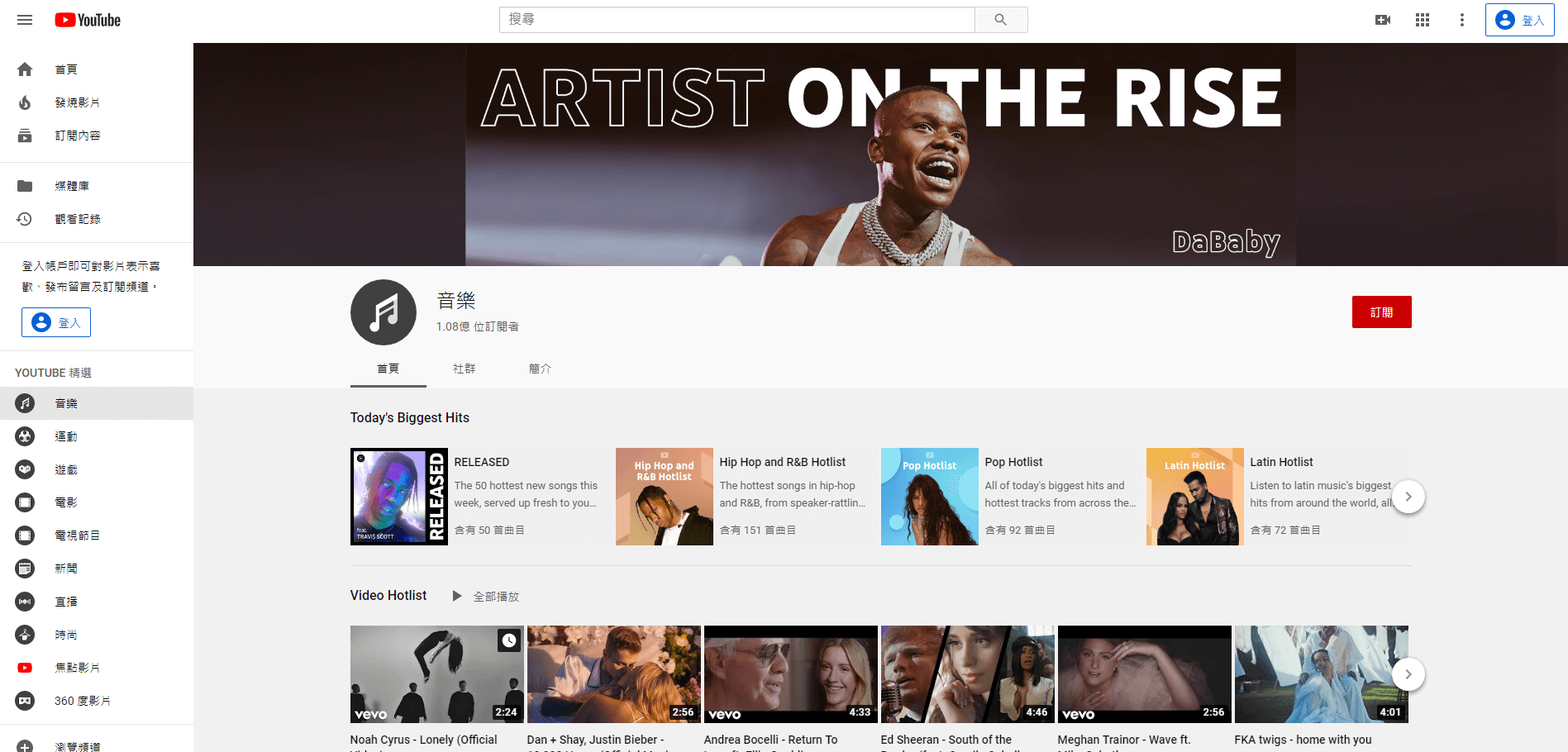Image resolution: width=1568 pixels, height=752 pixels.
Task: Click the '含有 92 首曲目' track count
Action: point(1020,530)
